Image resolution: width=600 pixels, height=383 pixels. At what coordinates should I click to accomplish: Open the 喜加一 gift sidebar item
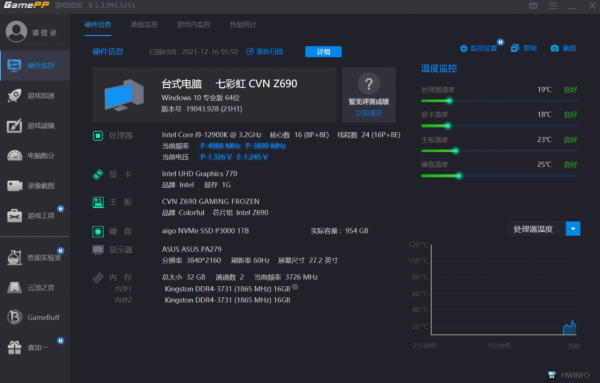[35, 347]
